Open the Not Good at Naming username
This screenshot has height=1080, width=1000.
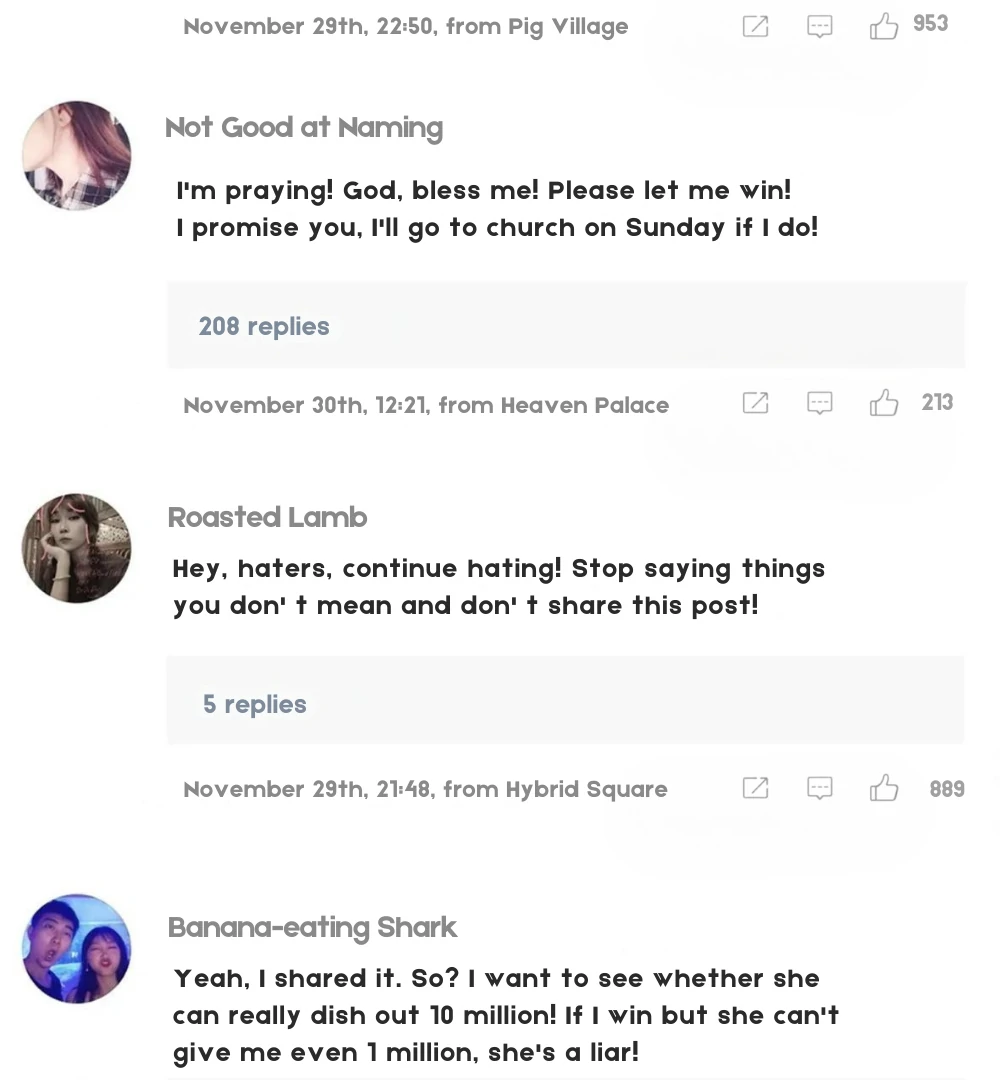[304, 128]
